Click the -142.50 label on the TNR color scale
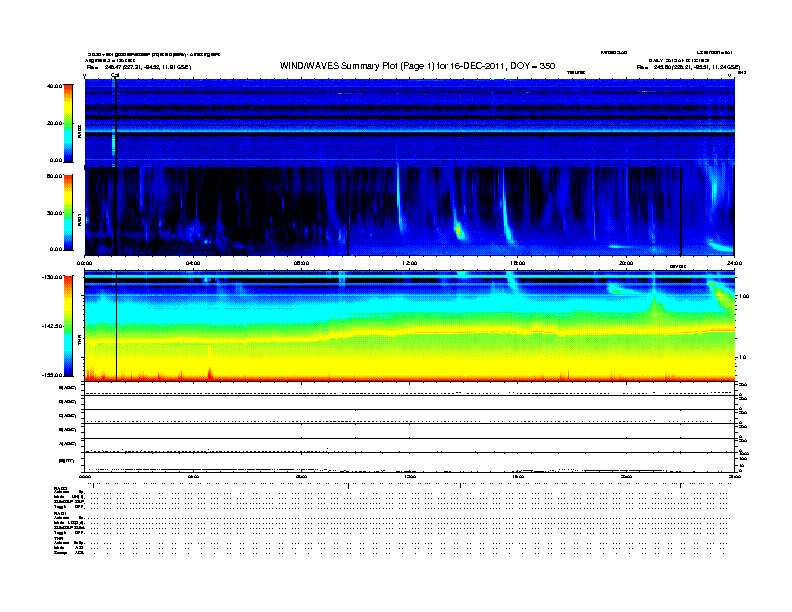The image size is (792, 612). click(x=53, y=326)
